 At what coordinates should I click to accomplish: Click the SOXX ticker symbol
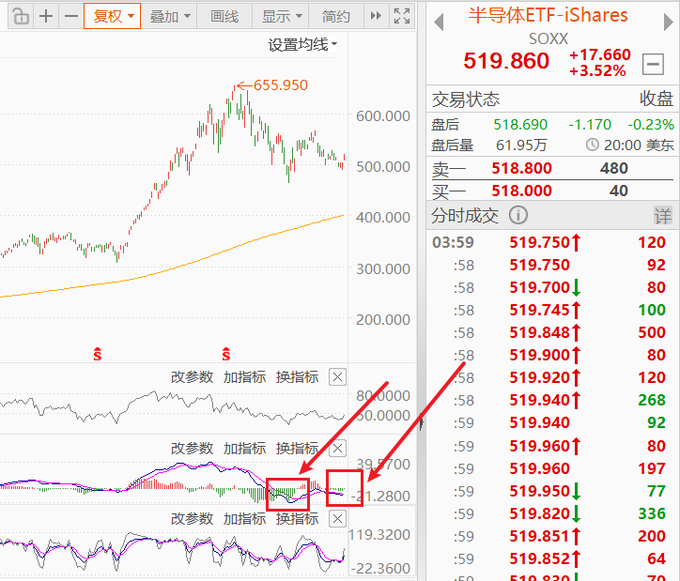click(548, 39)
